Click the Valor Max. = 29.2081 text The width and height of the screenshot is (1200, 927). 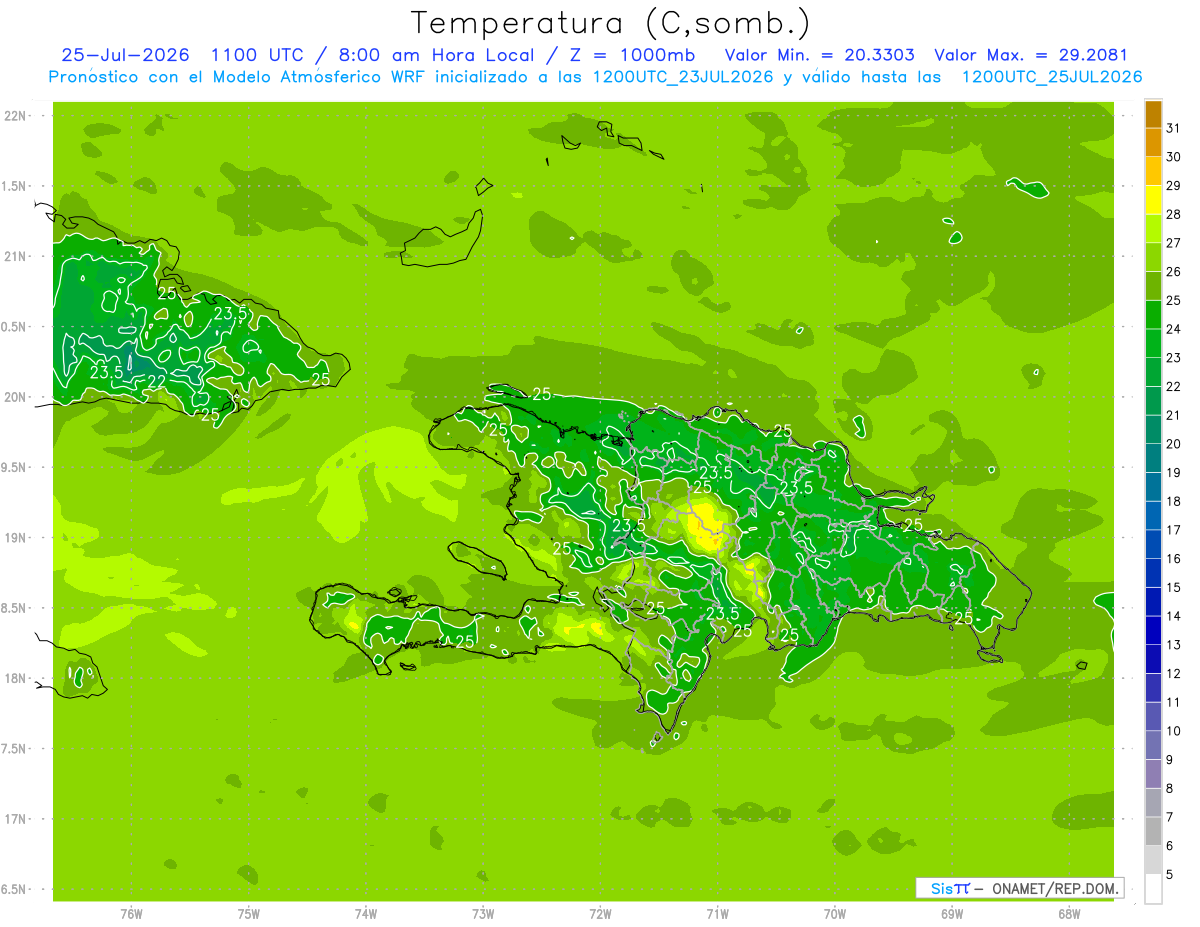(x=1031, y=55)
